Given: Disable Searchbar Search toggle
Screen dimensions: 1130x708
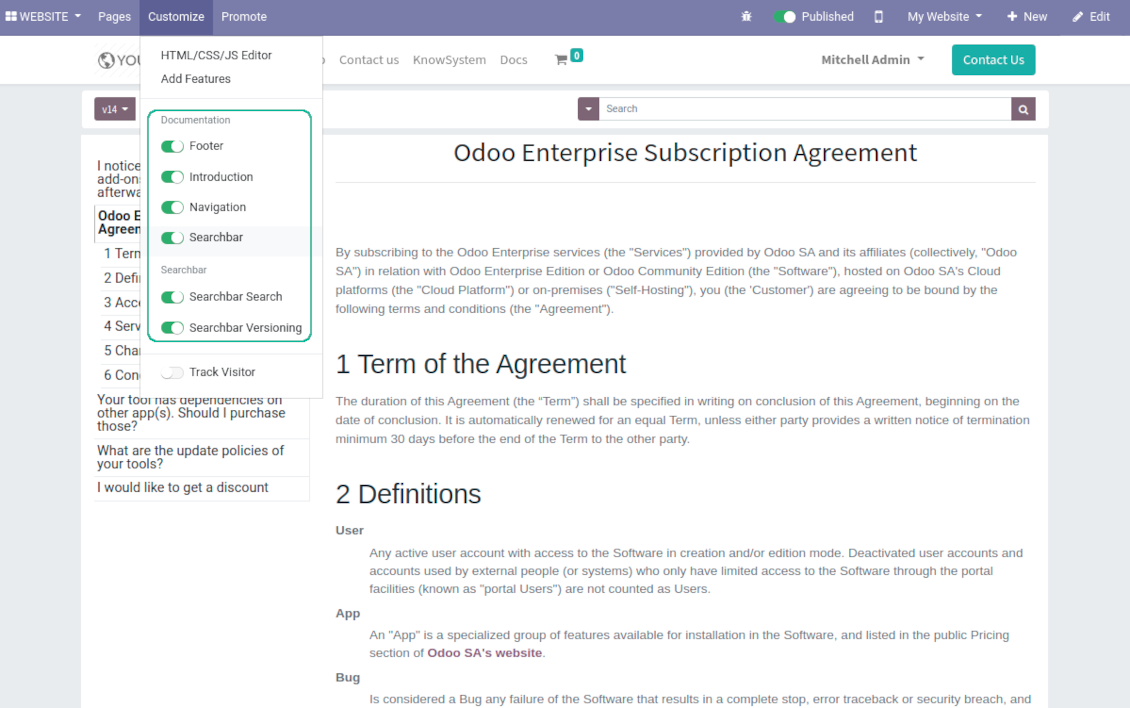Looking at the screenshot, I should 172,297.
